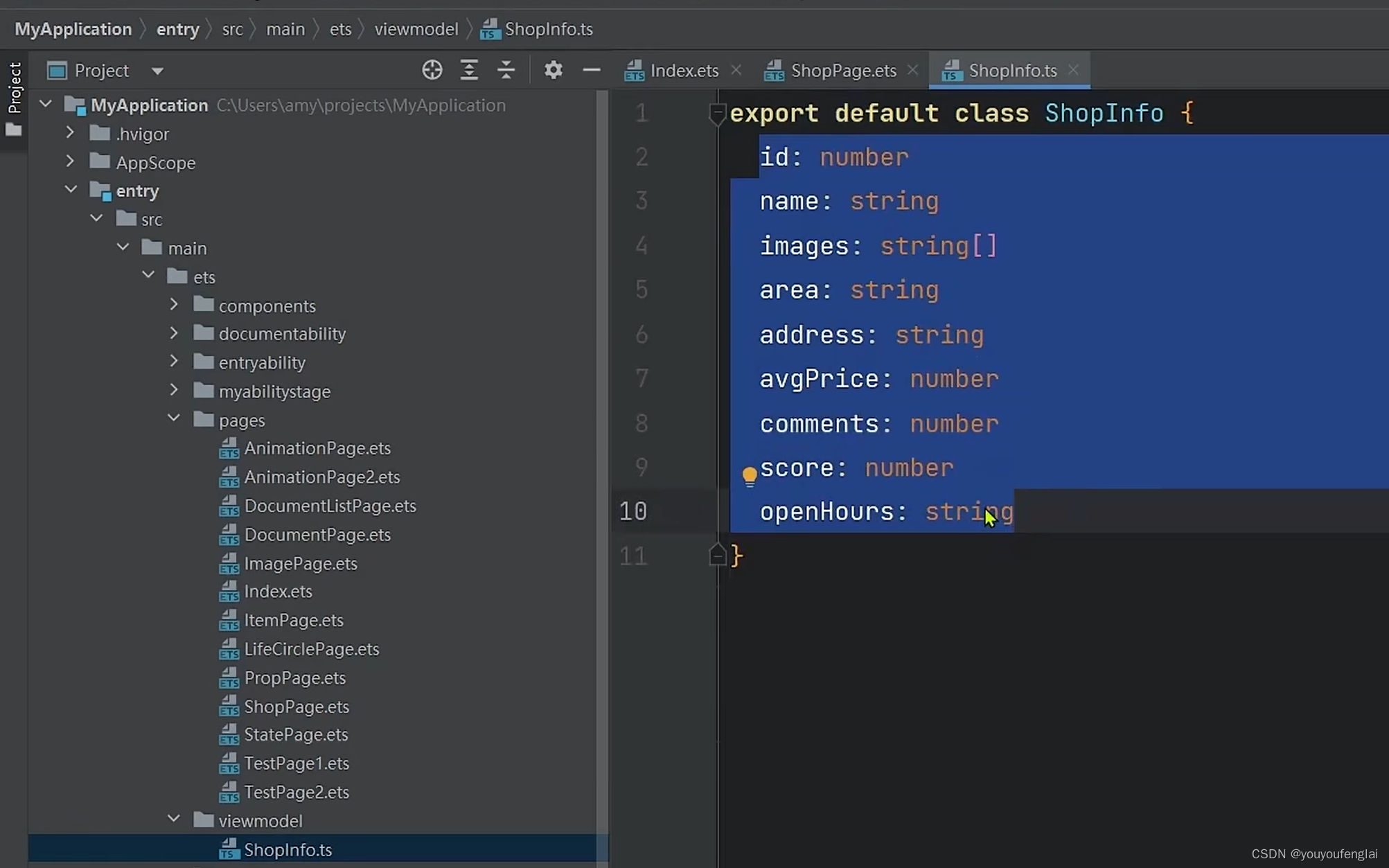Close the ShopPage.ets tab
This screenshot has height=868, width=1389.
[912, 69]
